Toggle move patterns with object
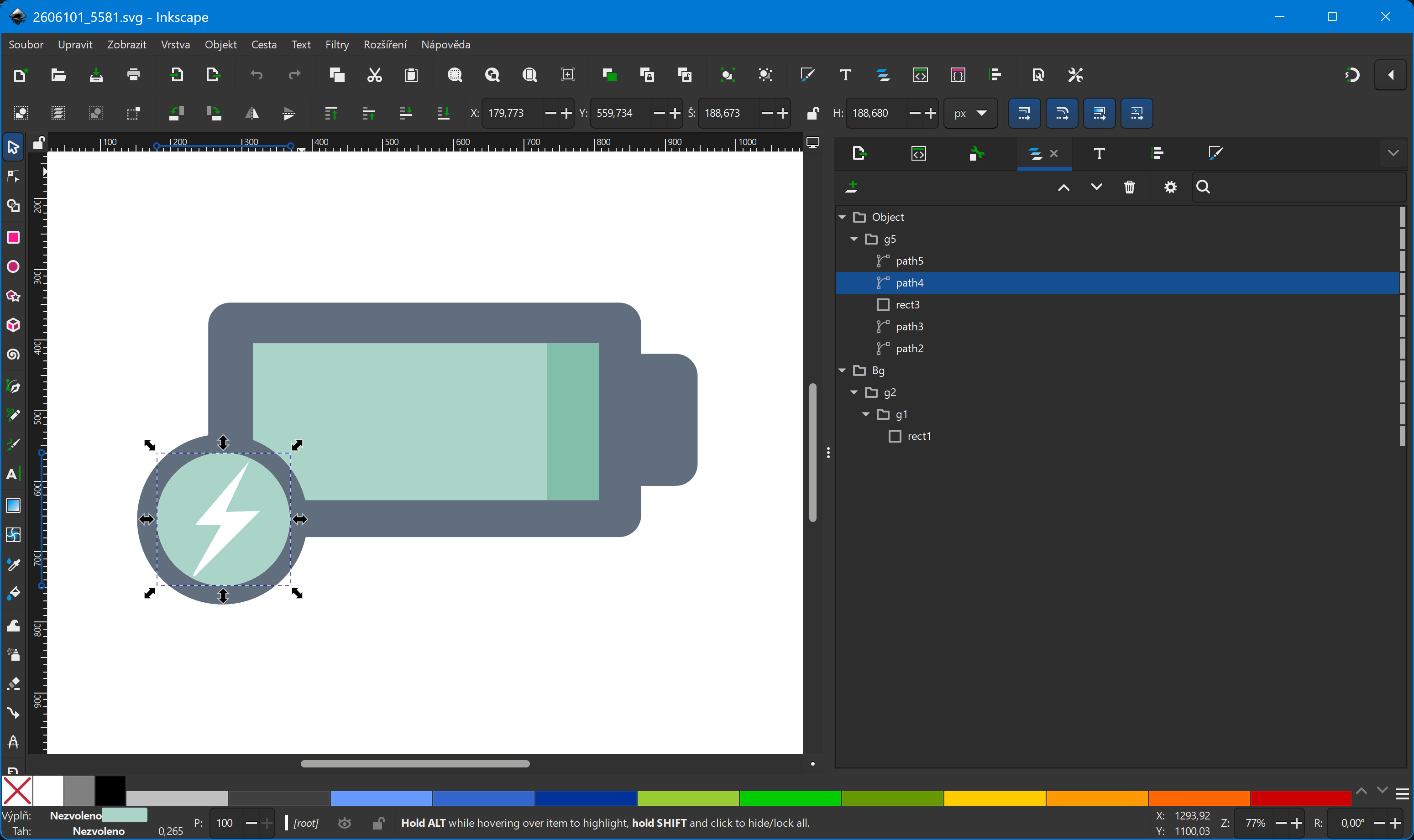 (x=1136, y=113)
